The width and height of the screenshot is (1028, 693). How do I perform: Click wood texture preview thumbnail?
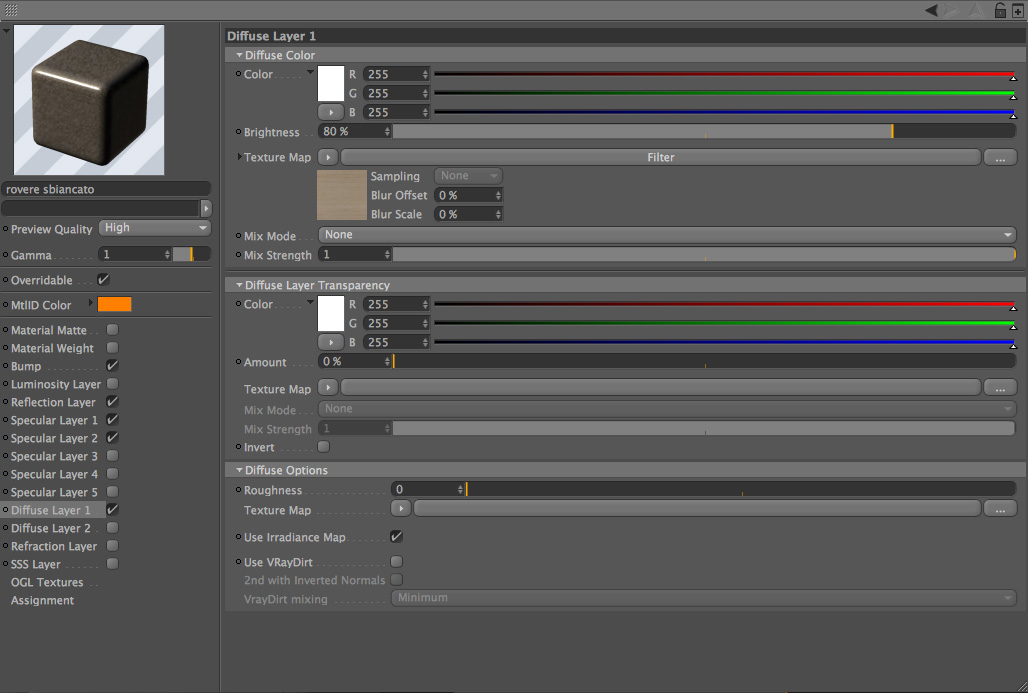coord(342,195)
